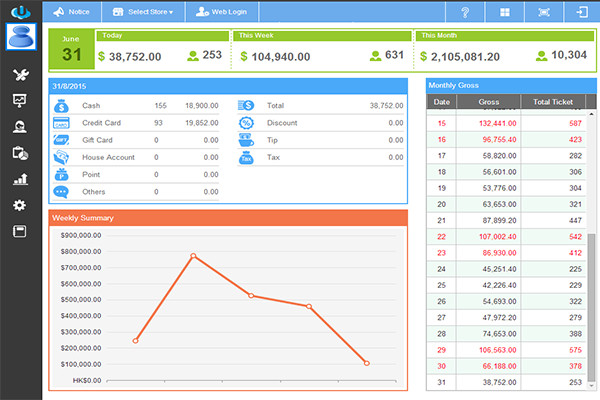Click the logout exit icon
The height and width of the screenshot is (400, 600).
[581, 13]
